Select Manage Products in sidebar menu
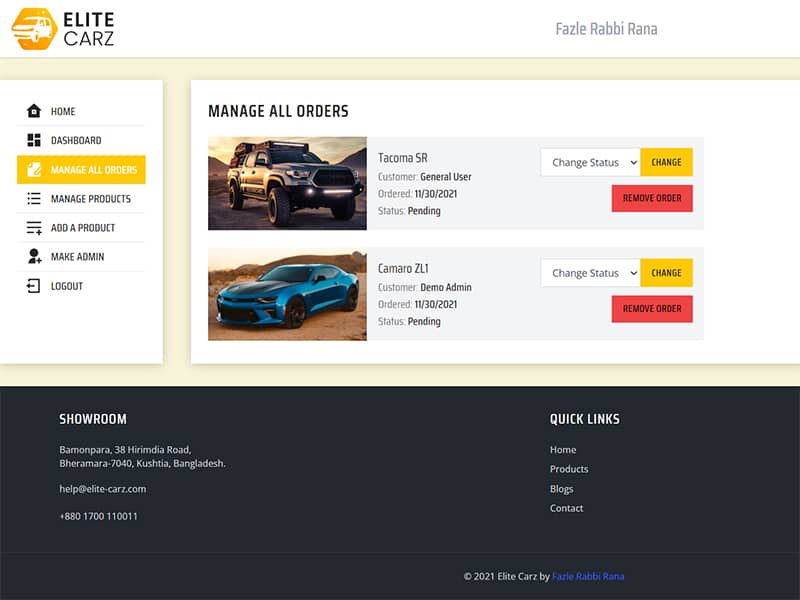 [x=91, y=199]
